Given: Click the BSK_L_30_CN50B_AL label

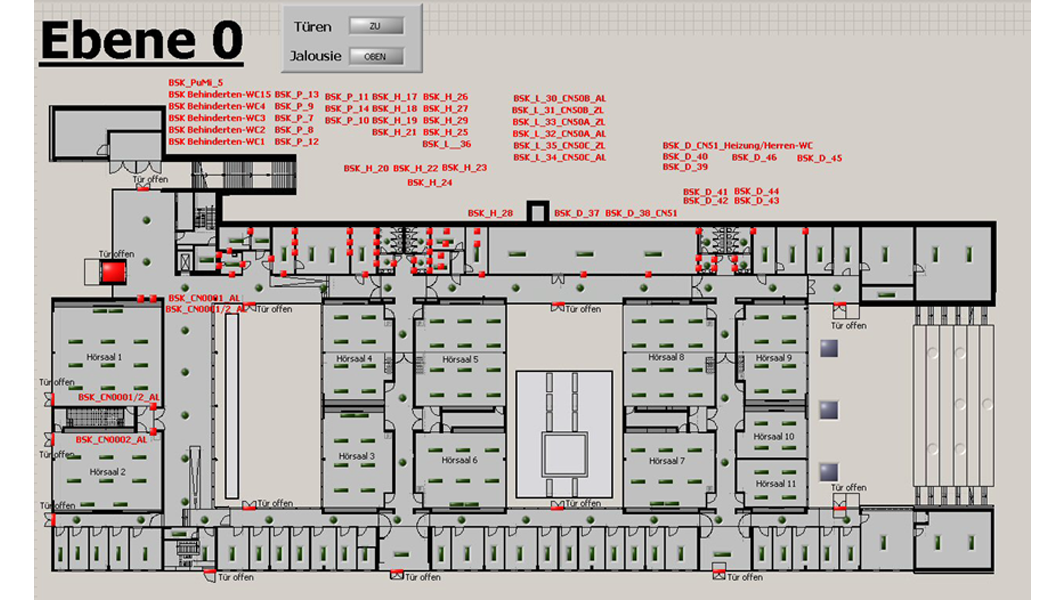Looking at the screenshot, I should (559, 98).
